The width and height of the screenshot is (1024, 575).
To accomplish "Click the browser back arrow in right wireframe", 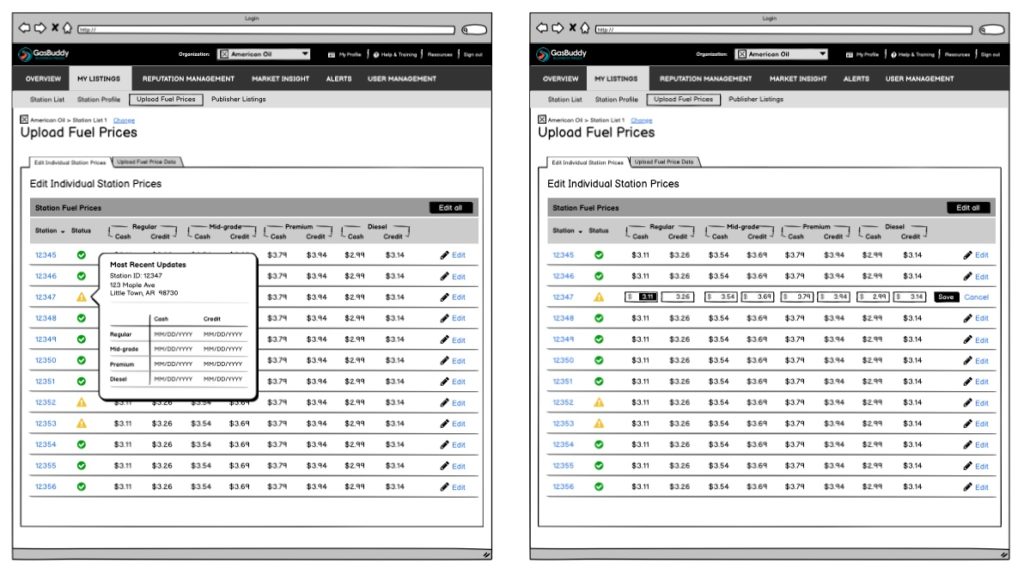I will [x=543, y=29].
